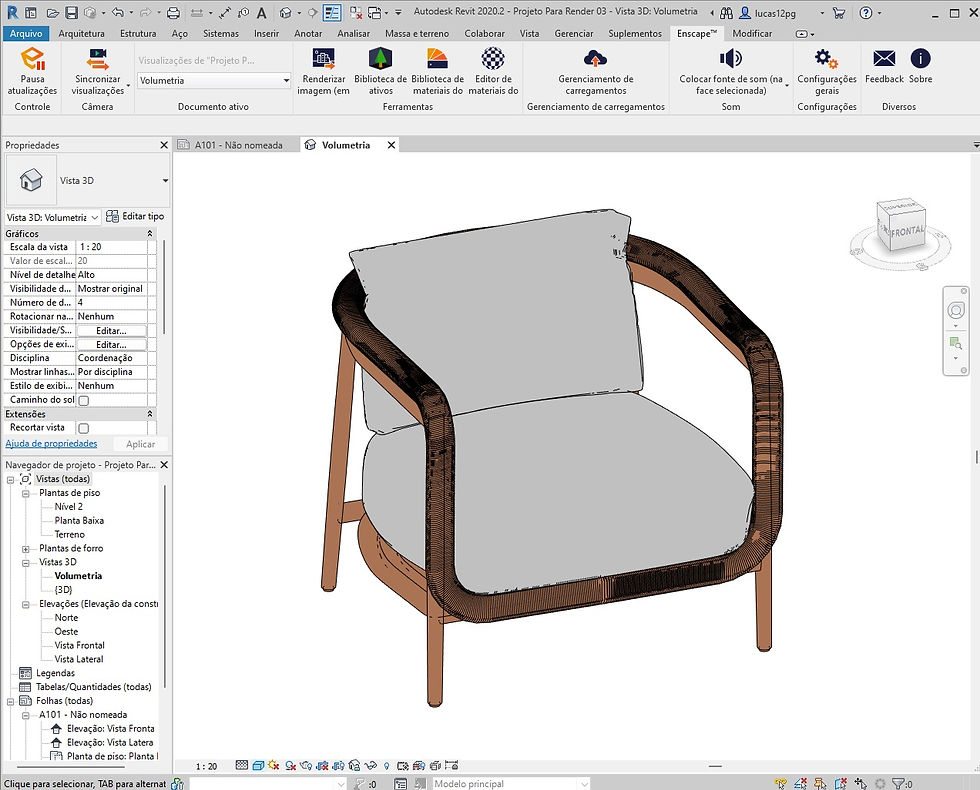Click the 1 : 20 view scale button
980x790 pixels.
pos(206,766)
